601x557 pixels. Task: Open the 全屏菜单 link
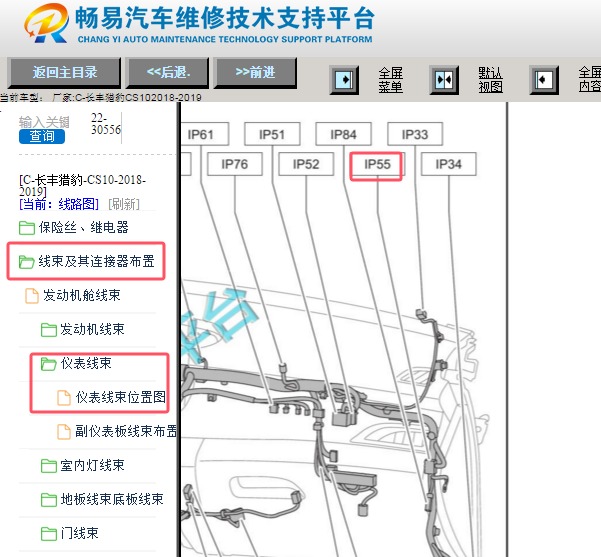(391, 80)
